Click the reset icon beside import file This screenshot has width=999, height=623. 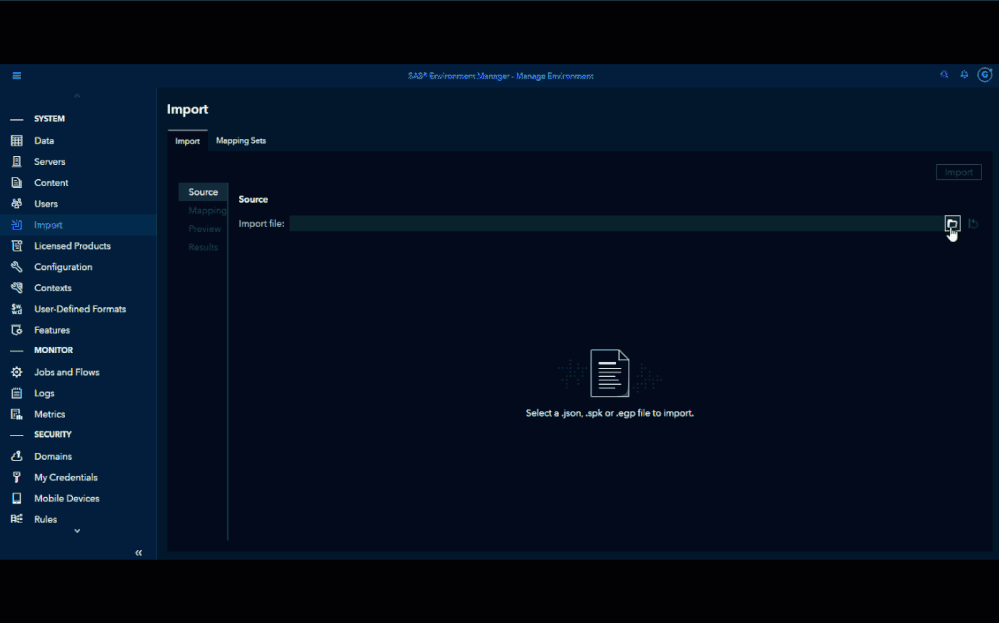tap(973, 224)
